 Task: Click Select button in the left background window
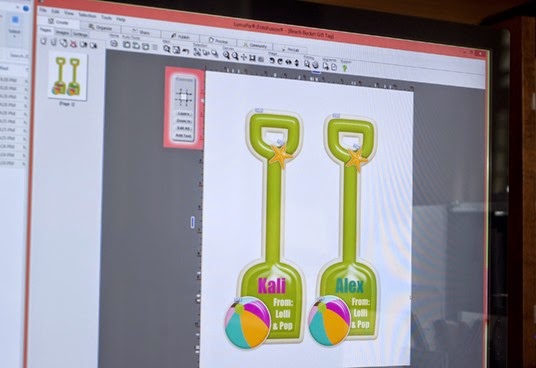(x=15, y=25)
